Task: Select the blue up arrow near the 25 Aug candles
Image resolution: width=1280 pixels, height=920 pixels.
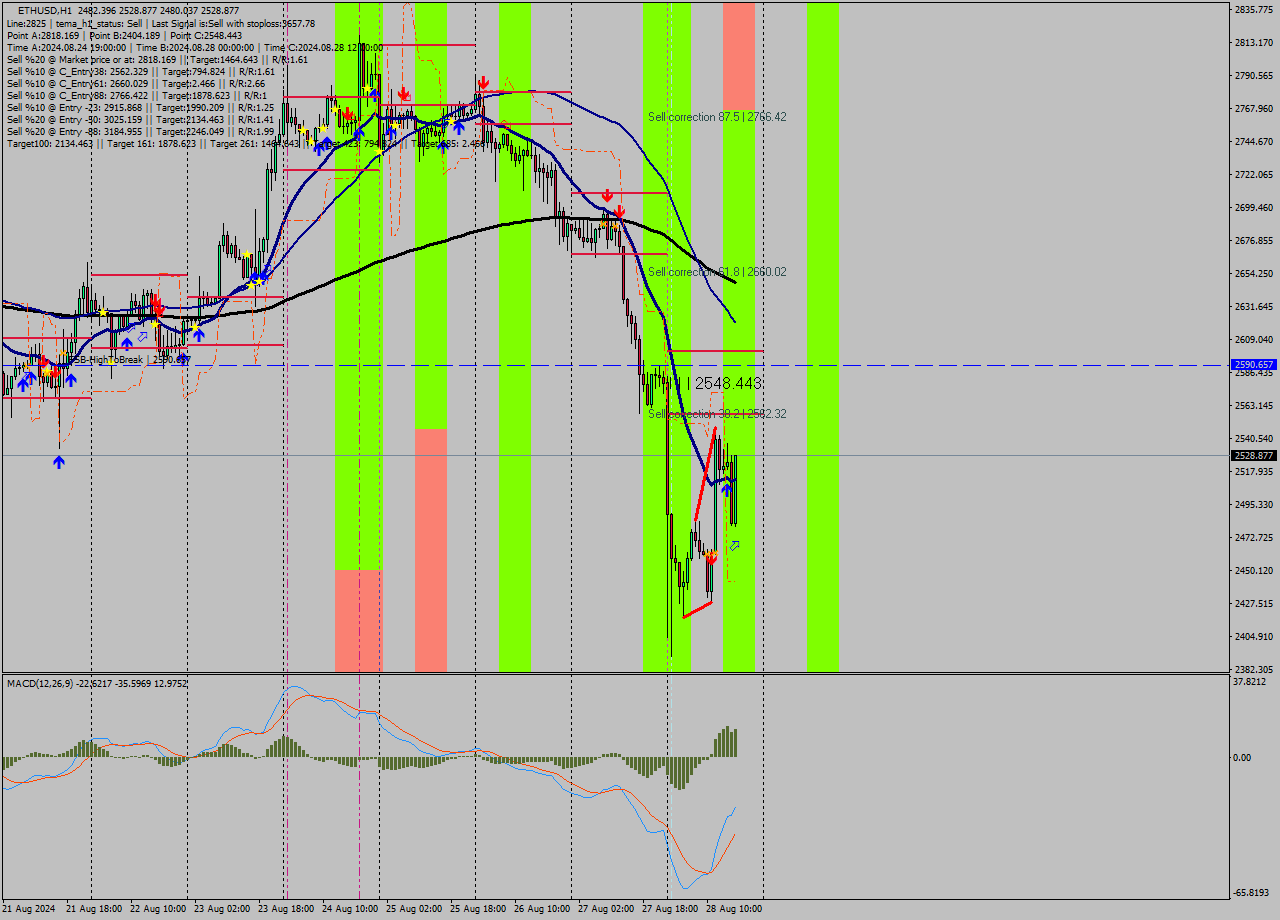Action: pos(392,131)
